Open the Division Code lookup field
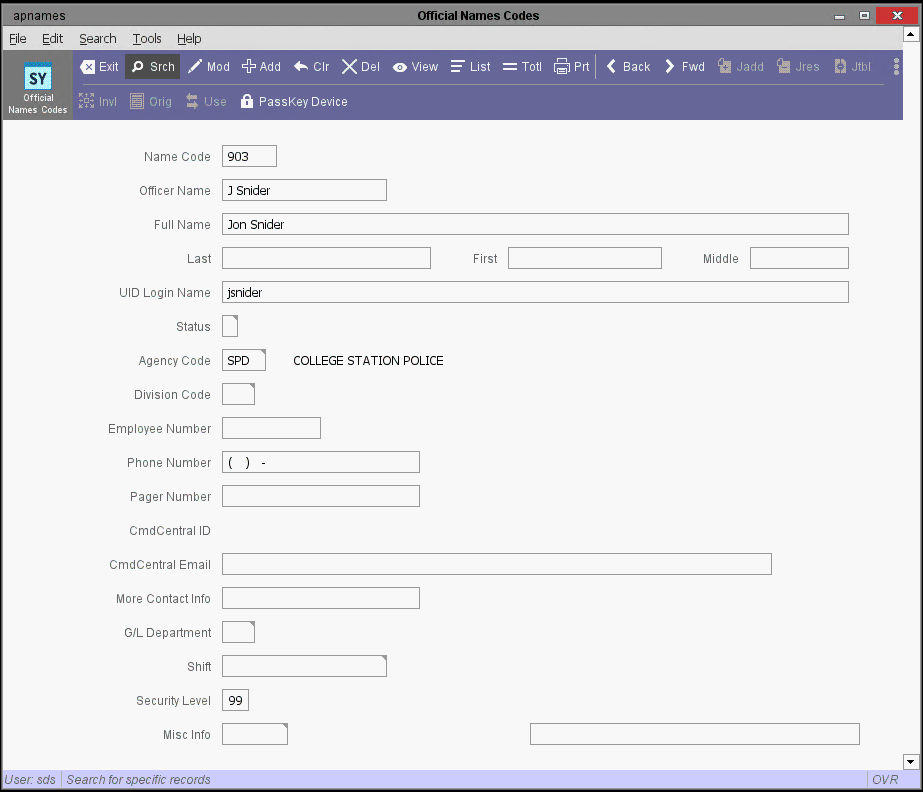The width and height of the screenshot is (923, 792). click(x=238, y=395)
